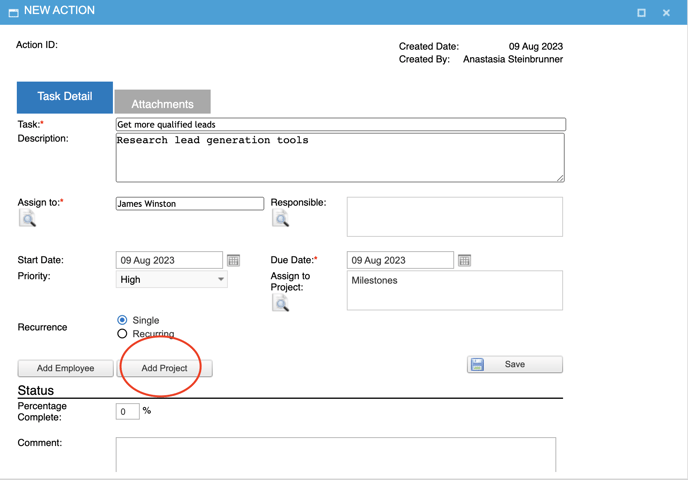688x480 pixels.
Task: Click the project box showing Milestones
Action: (455, 290)
